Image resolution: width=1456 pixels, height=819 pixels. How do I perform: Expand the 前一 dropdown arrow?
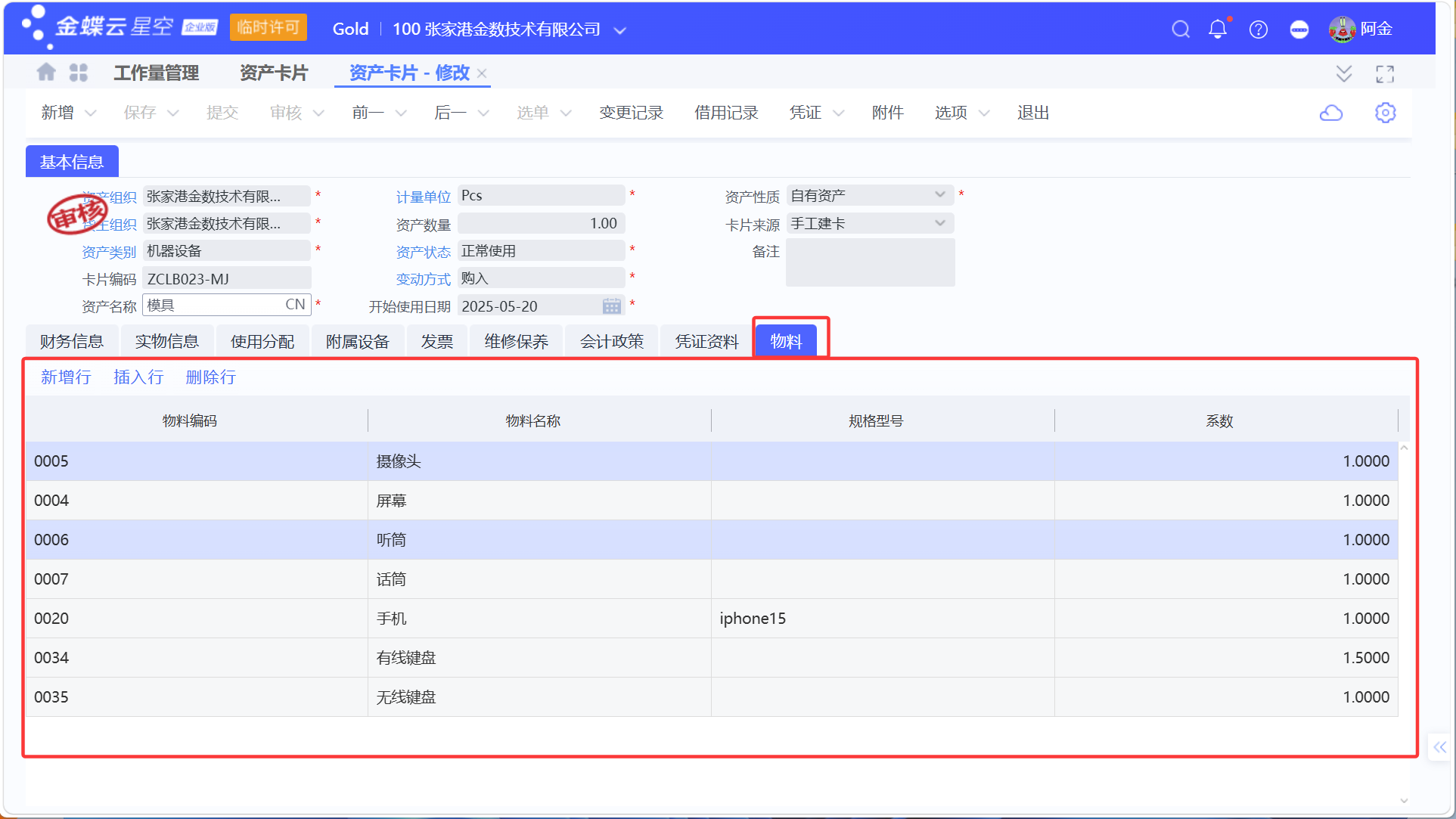coord(402,113)
